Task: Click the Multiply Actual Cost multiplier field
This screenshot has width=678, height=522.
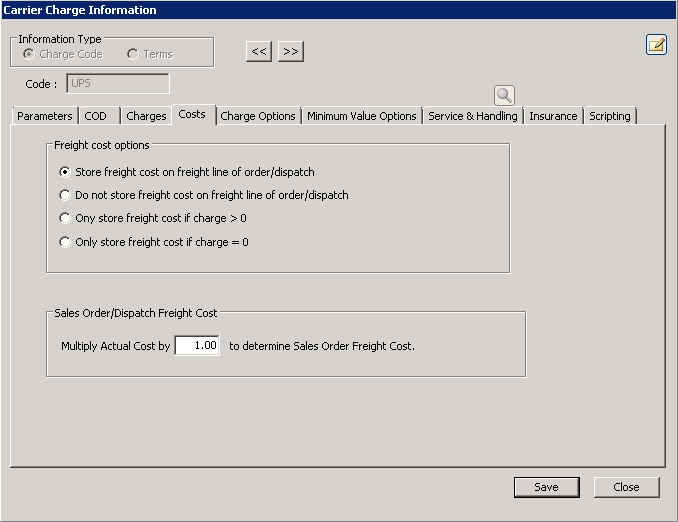Action: pyautogui.click(x=197, y=346)
